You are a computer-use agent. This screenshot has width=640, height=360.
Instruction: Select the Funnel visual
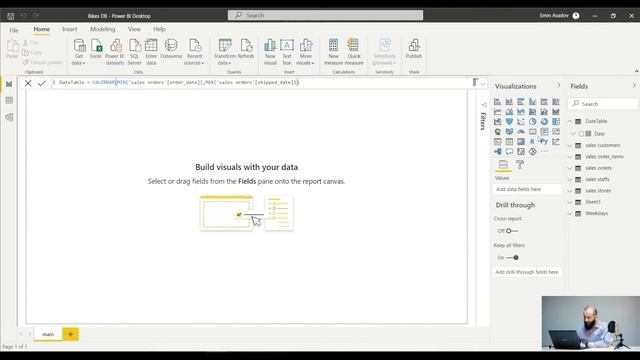coord(509,122)
